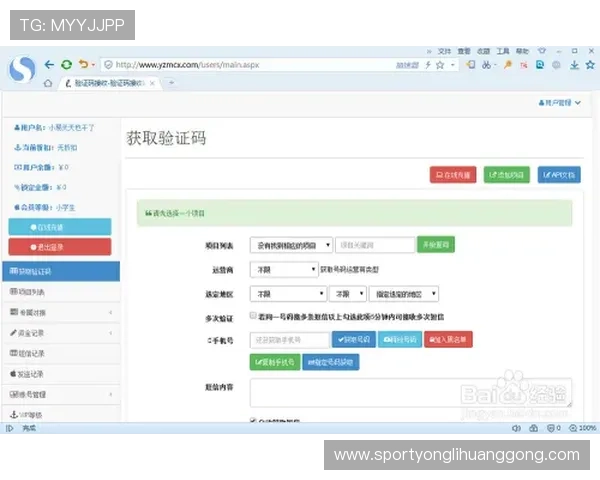
Task: Open address bar dropdown arrow
Action: [x=453, y=65]
